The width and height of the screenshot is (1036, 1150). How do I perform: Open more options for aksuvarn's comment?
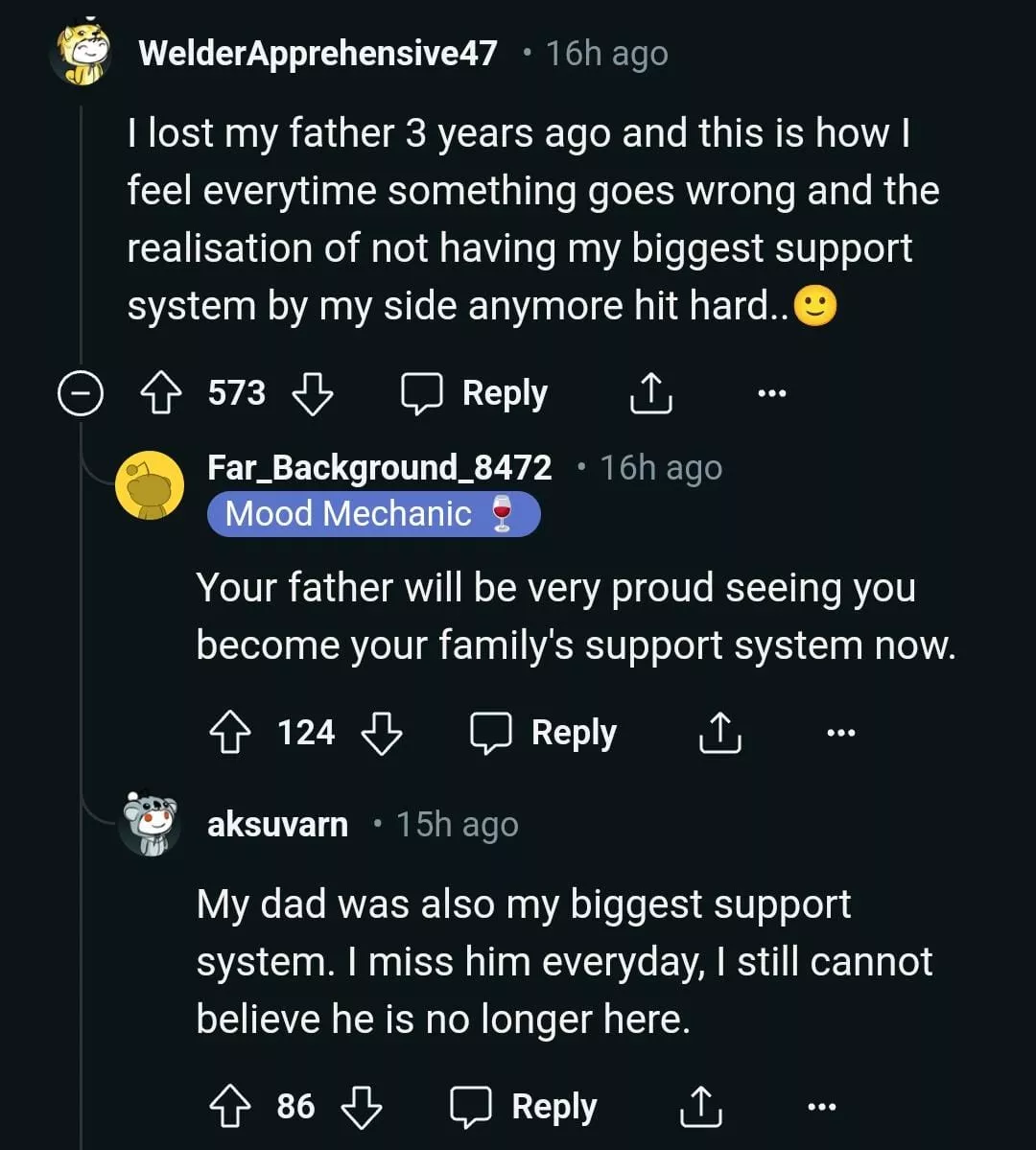821,1107
